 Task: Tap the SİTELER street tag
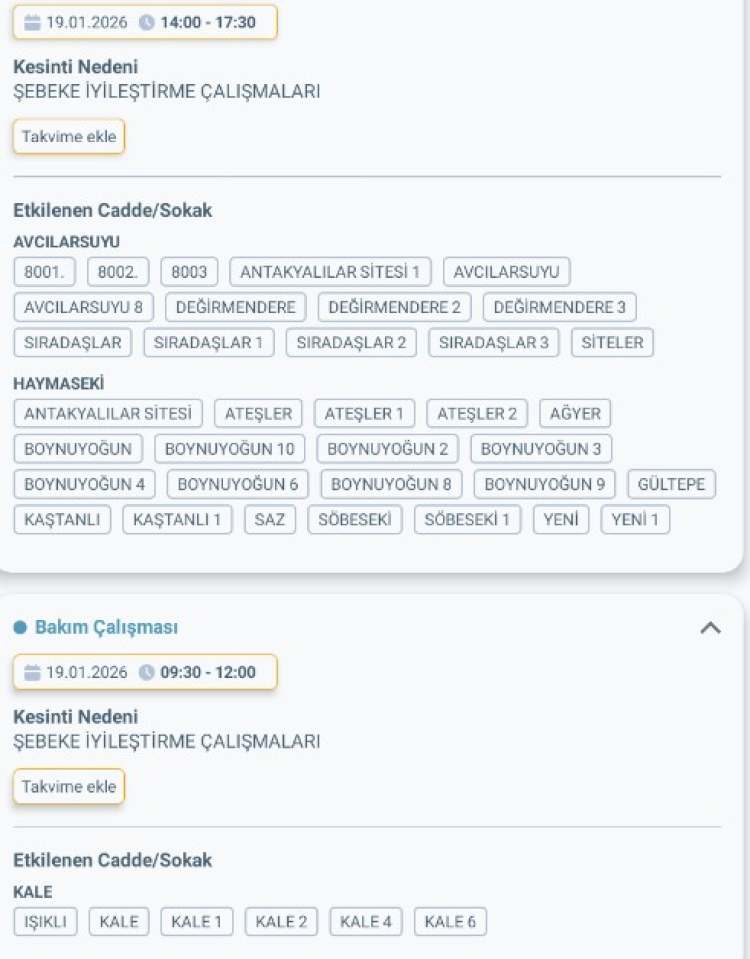tap(612, 343)
